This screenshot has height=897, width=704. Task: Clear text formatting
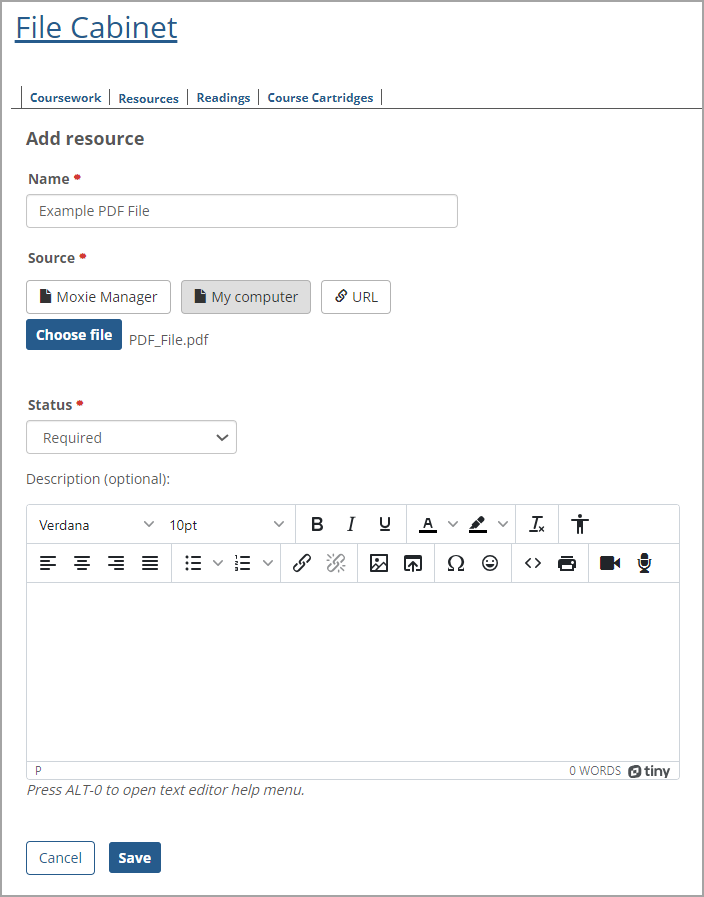click(537, 523)
